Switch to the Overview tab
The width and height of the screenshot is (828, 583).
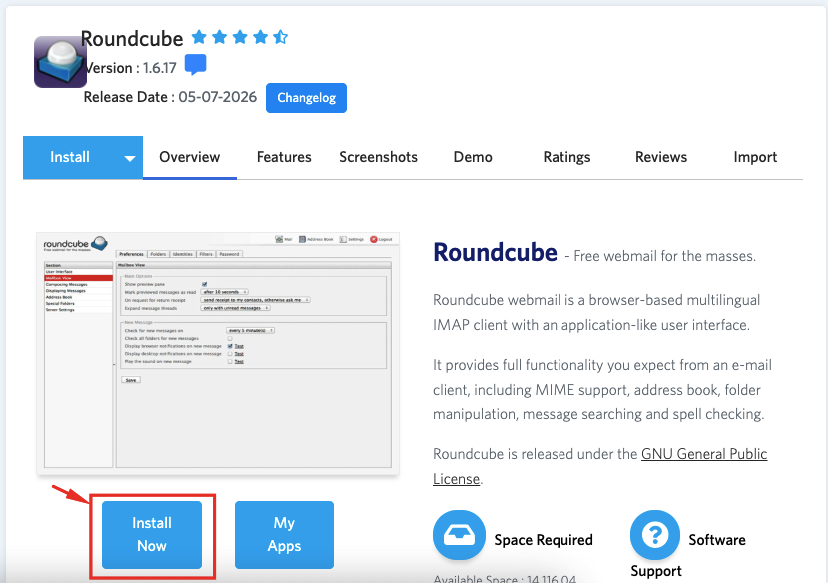[x=190, y=157]
